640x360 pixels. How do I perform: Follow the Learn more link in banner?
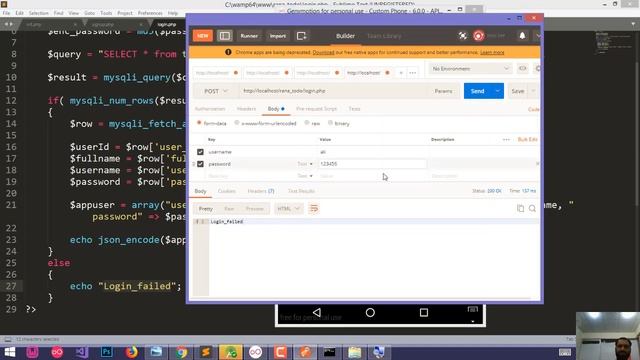(492, 52)
